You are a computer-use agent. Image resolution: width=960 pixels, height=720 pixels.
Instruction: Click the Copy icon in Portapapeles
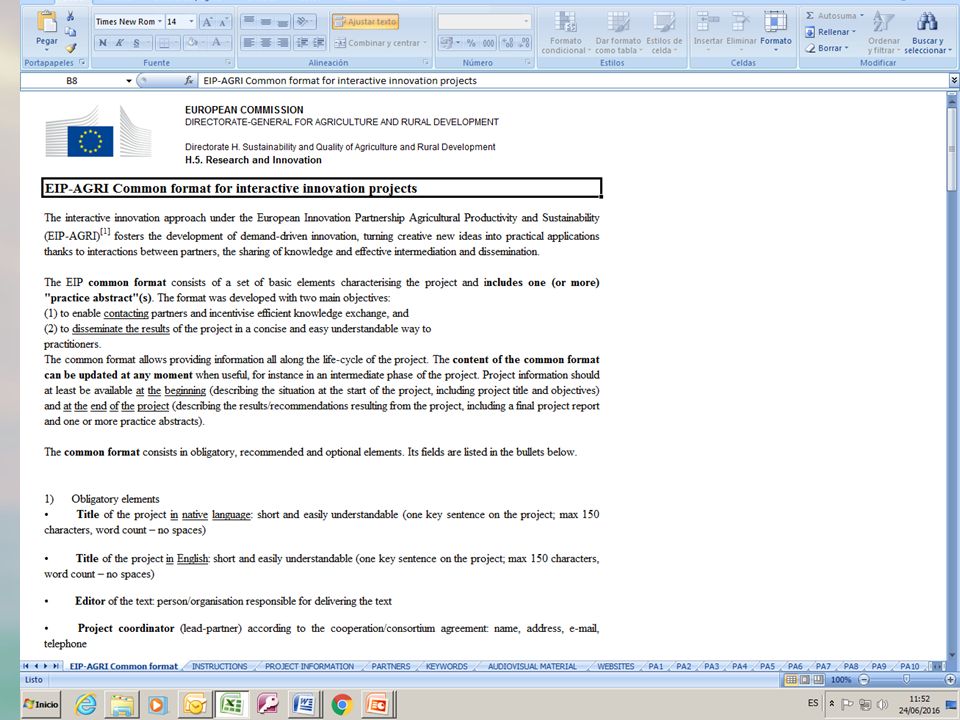(x=71, y=32)
